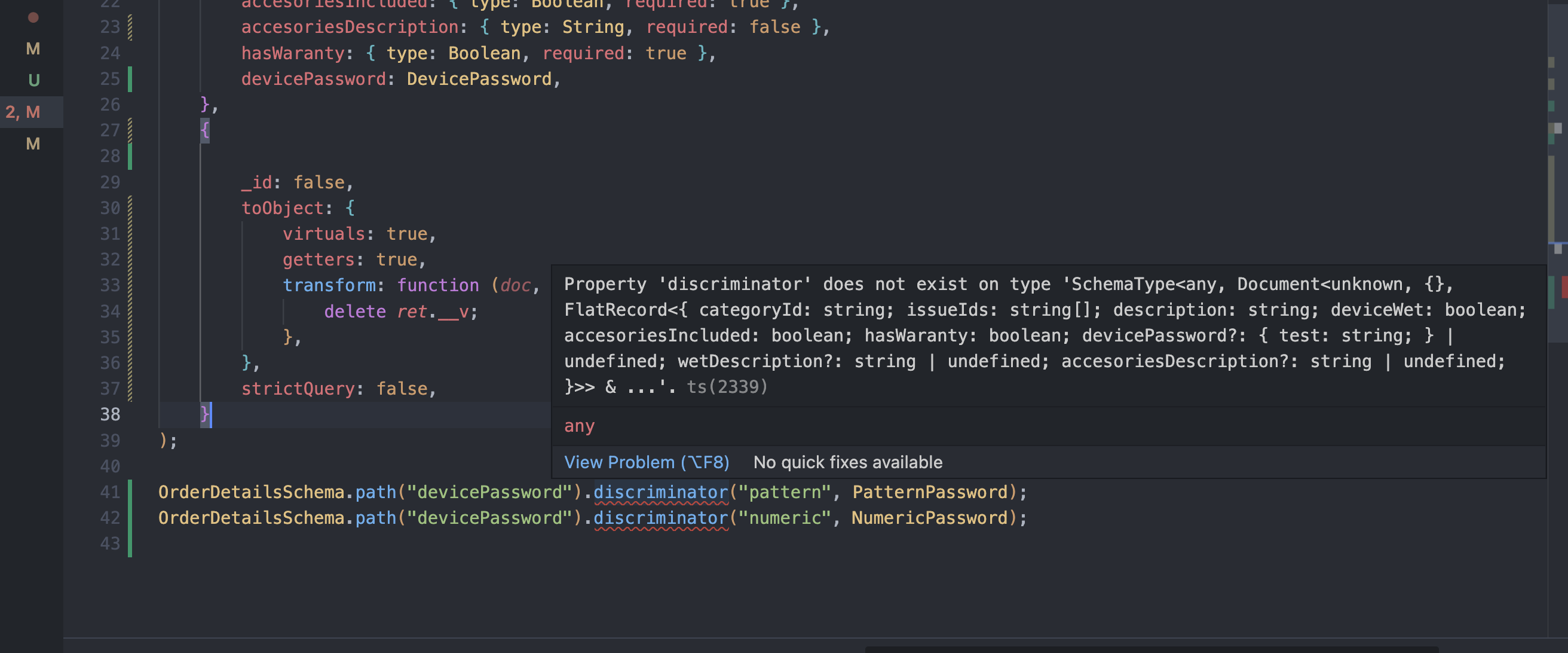
Task: Click the green change bar beside line 25
Action: point(130,78)
